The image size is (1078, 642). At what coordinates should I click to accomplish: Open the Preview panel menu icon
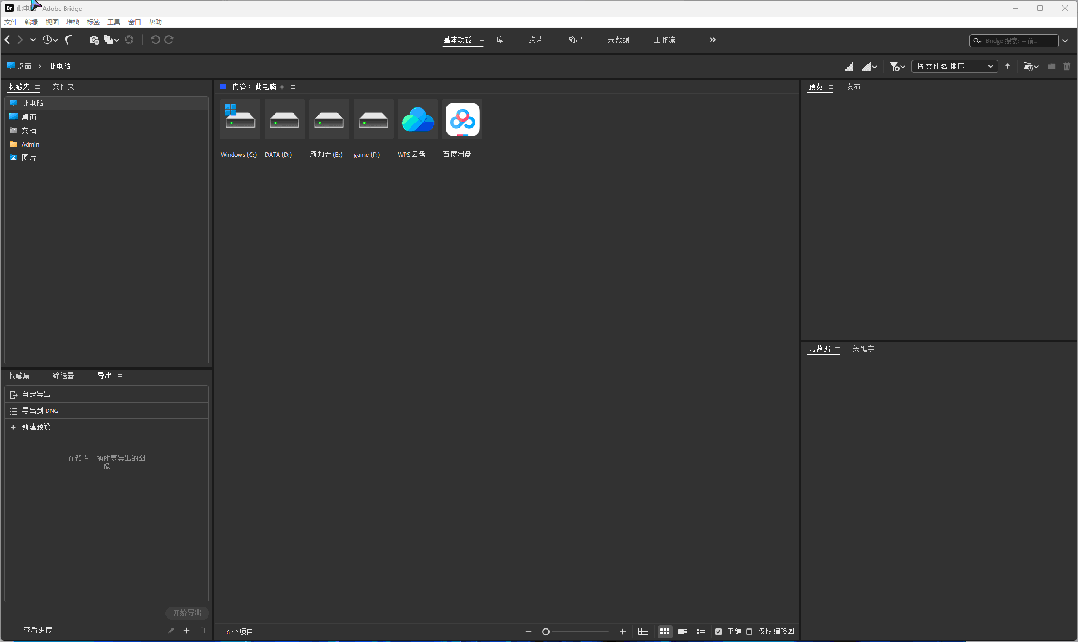pyautogui.click(x=830, y=87)
